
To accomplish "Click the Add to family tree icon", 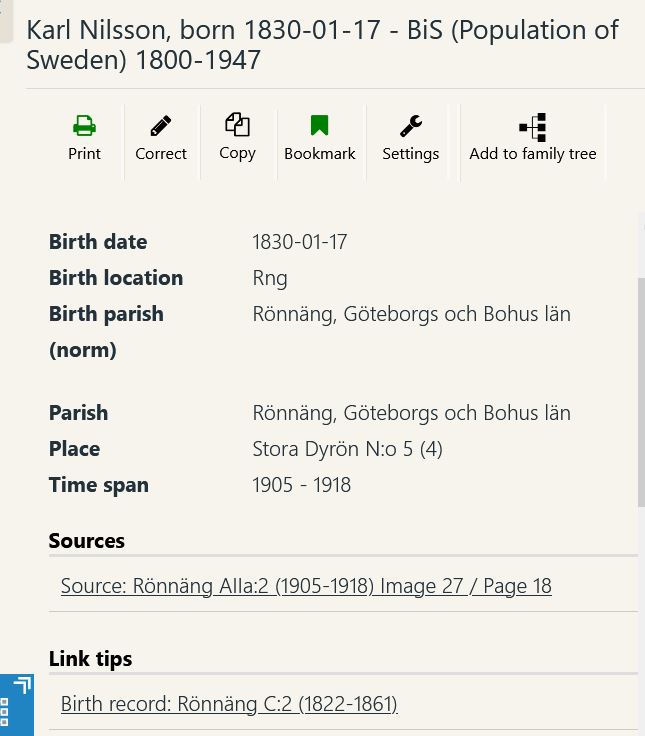I will (533, 127).
